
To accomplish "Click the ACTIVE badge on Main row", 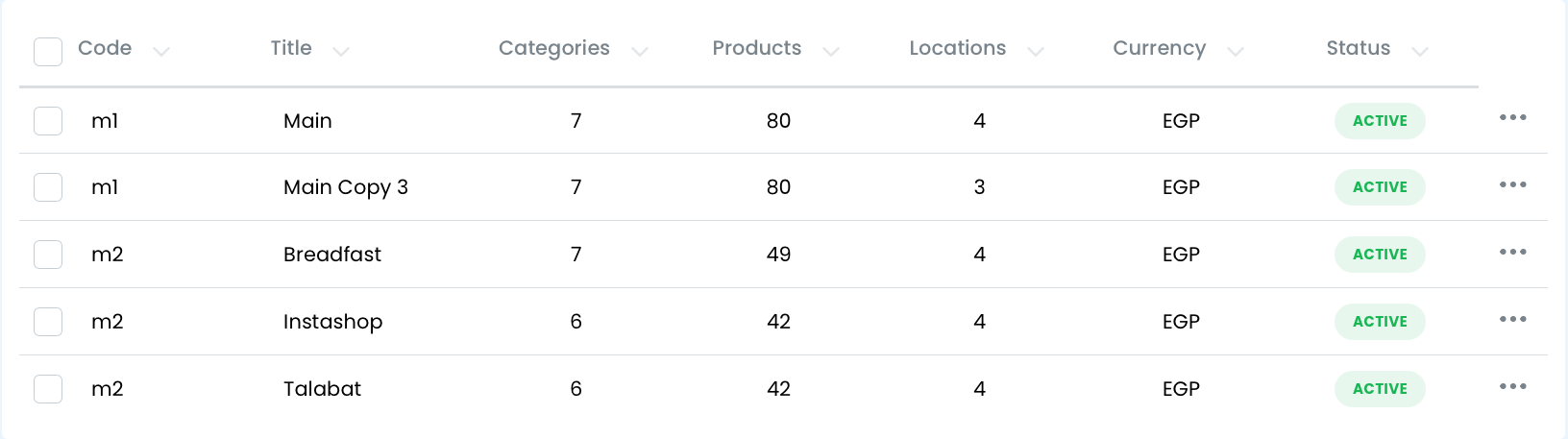I will pyautogui.click(x=1380, y=121).
